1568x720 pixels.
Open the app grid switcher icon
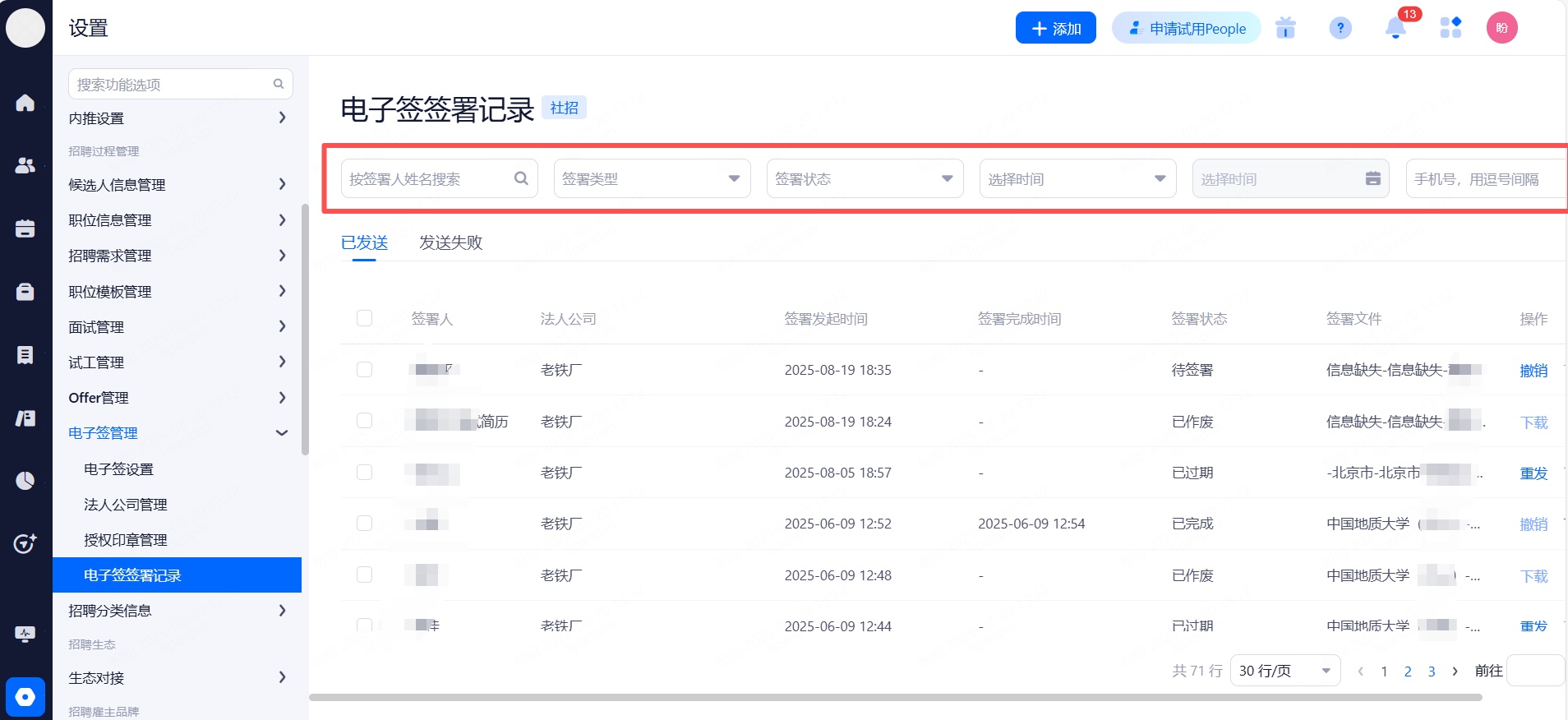click(1450, 28)
